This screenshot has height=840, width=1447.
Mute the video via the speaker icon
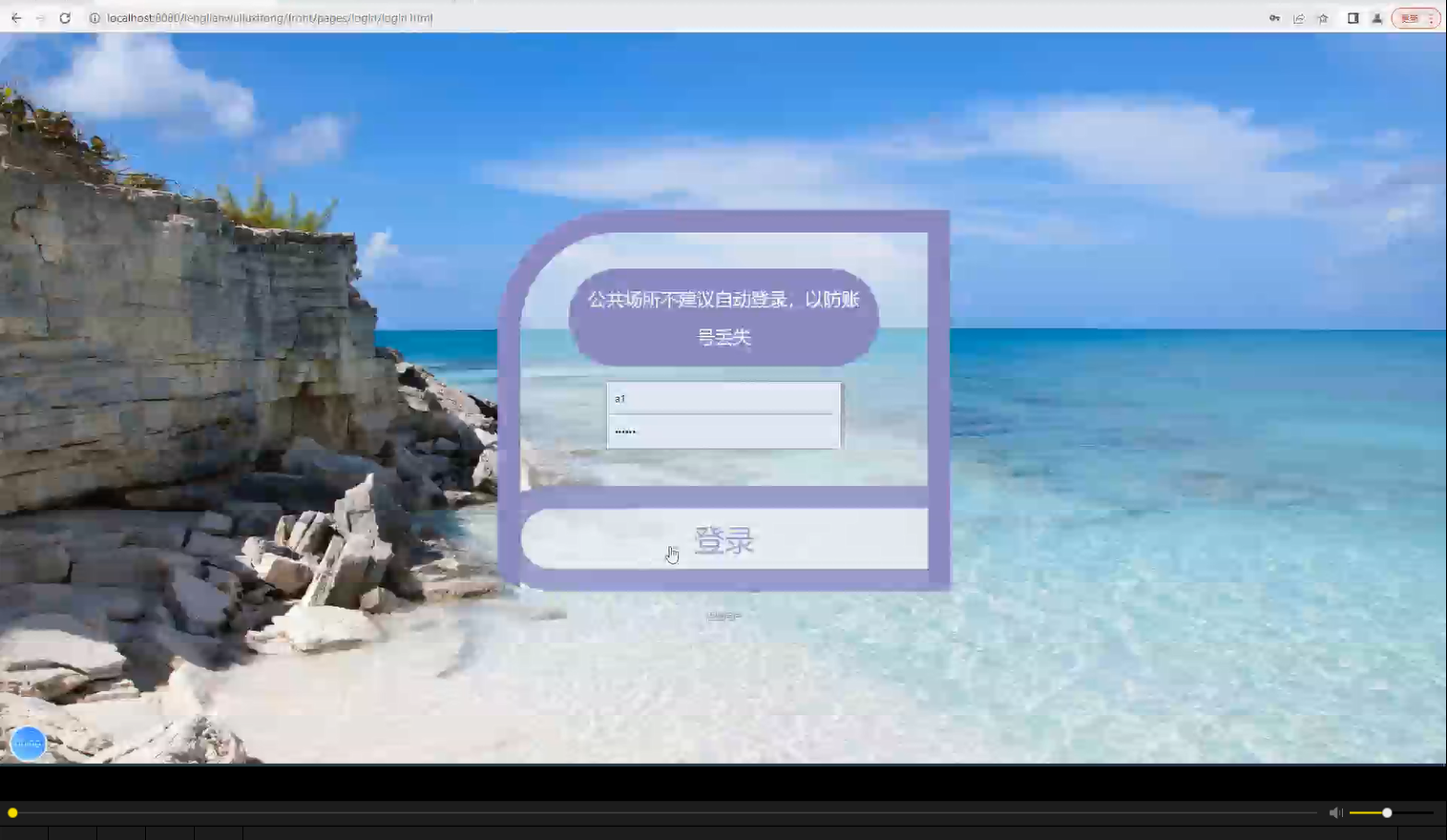click(1335, 812)
